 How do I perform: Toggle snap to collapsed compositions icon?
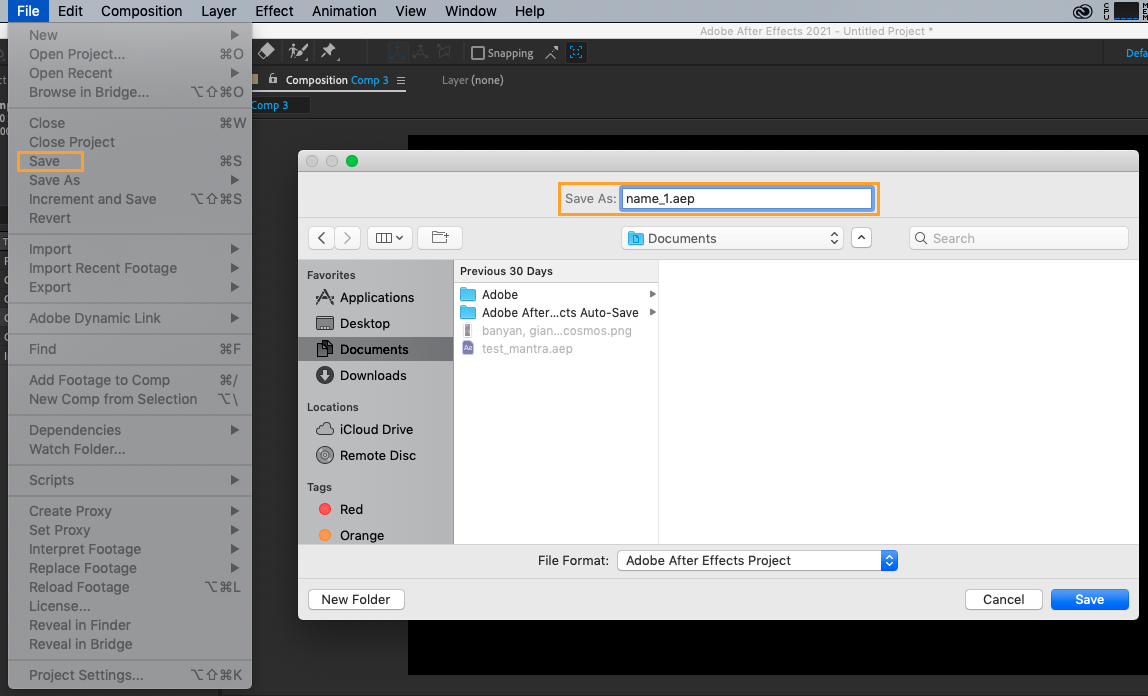tap(576, 53)
